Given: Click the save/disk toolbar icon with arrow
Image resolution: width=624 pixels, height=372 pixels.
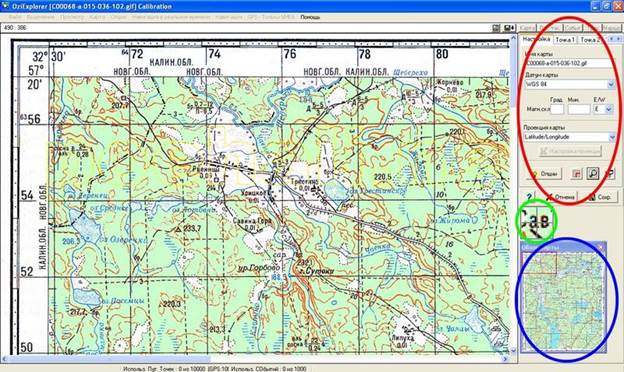Looking at the screenshot, I should [509, 28].
